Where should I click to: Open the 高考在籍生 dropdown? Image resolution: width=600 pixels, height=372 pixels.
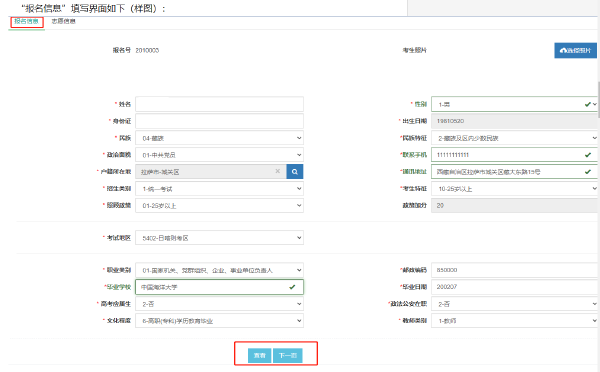pyautogui.click(x=219, y=304)
